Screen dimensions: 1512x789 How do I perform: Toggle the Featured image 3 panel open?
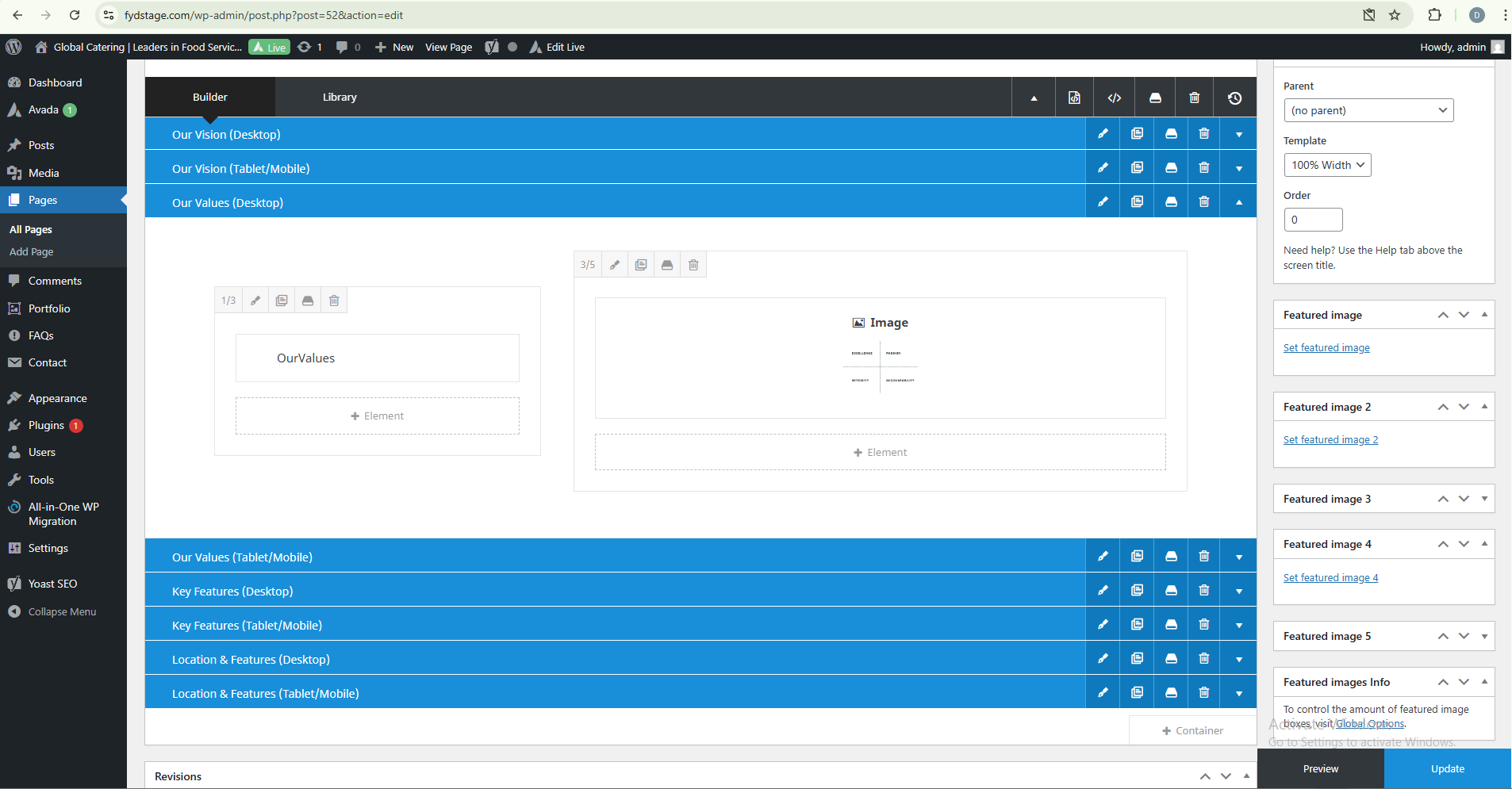coord(1484,499)
